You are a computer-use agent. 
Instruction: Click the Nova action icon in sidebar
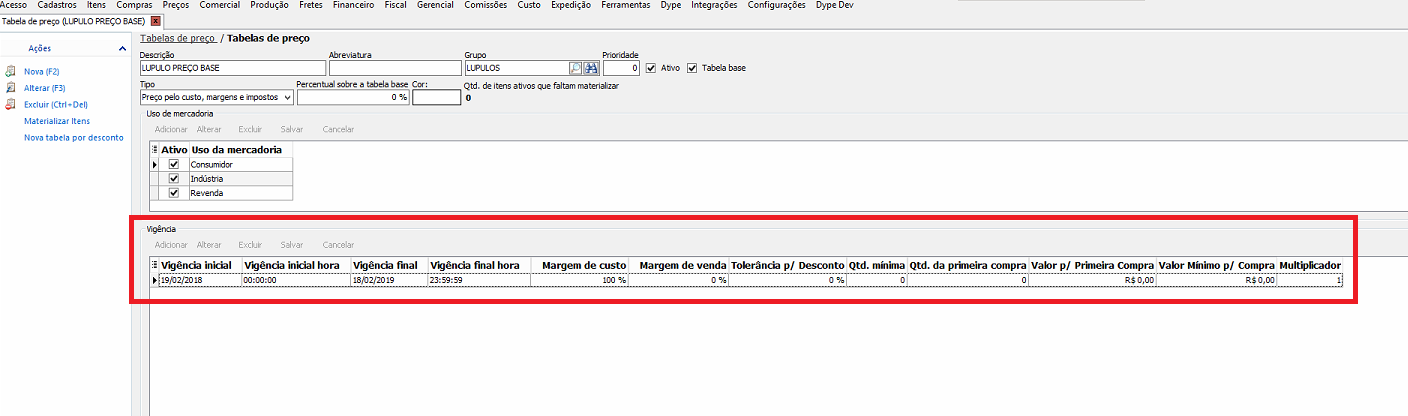(11, 72)
